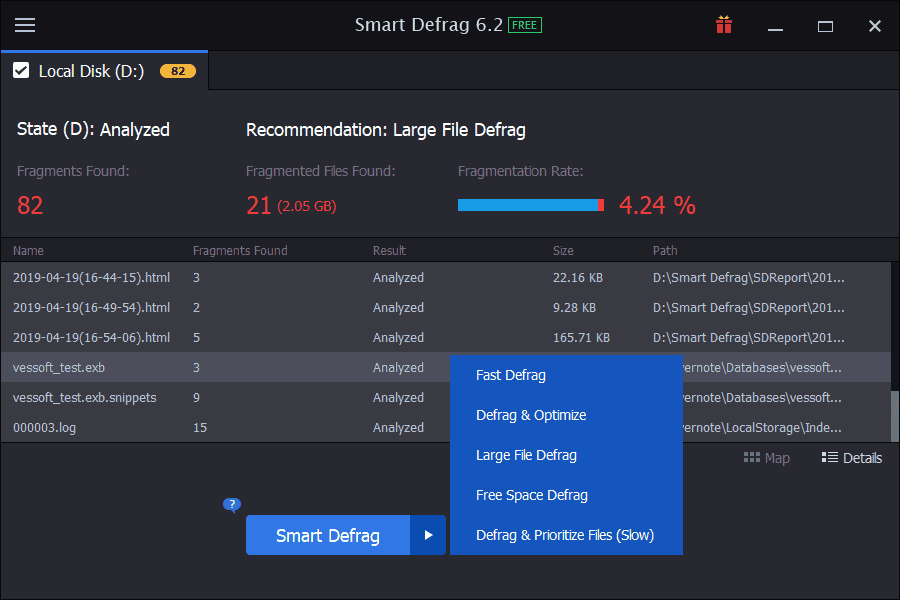
Task: Sort by Size column header
Action: tap(563, 250)
